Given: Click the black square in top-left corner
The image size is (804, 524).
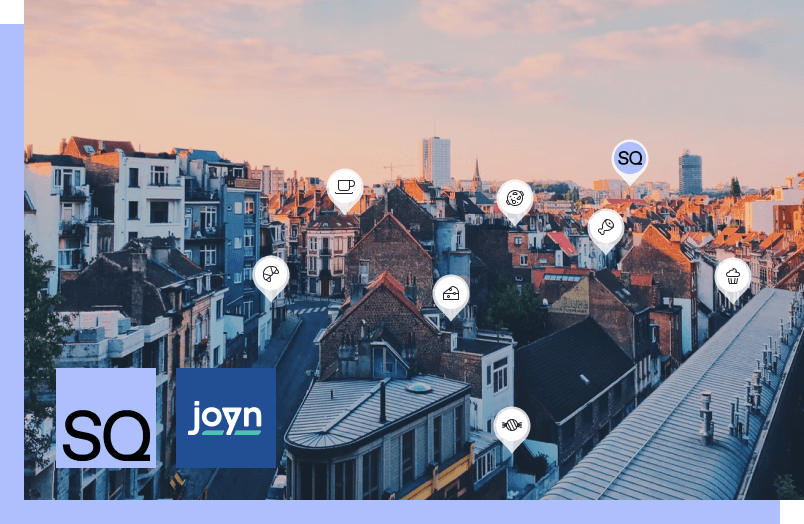Looking at the screenshot, I should click(x=11, y=11).
